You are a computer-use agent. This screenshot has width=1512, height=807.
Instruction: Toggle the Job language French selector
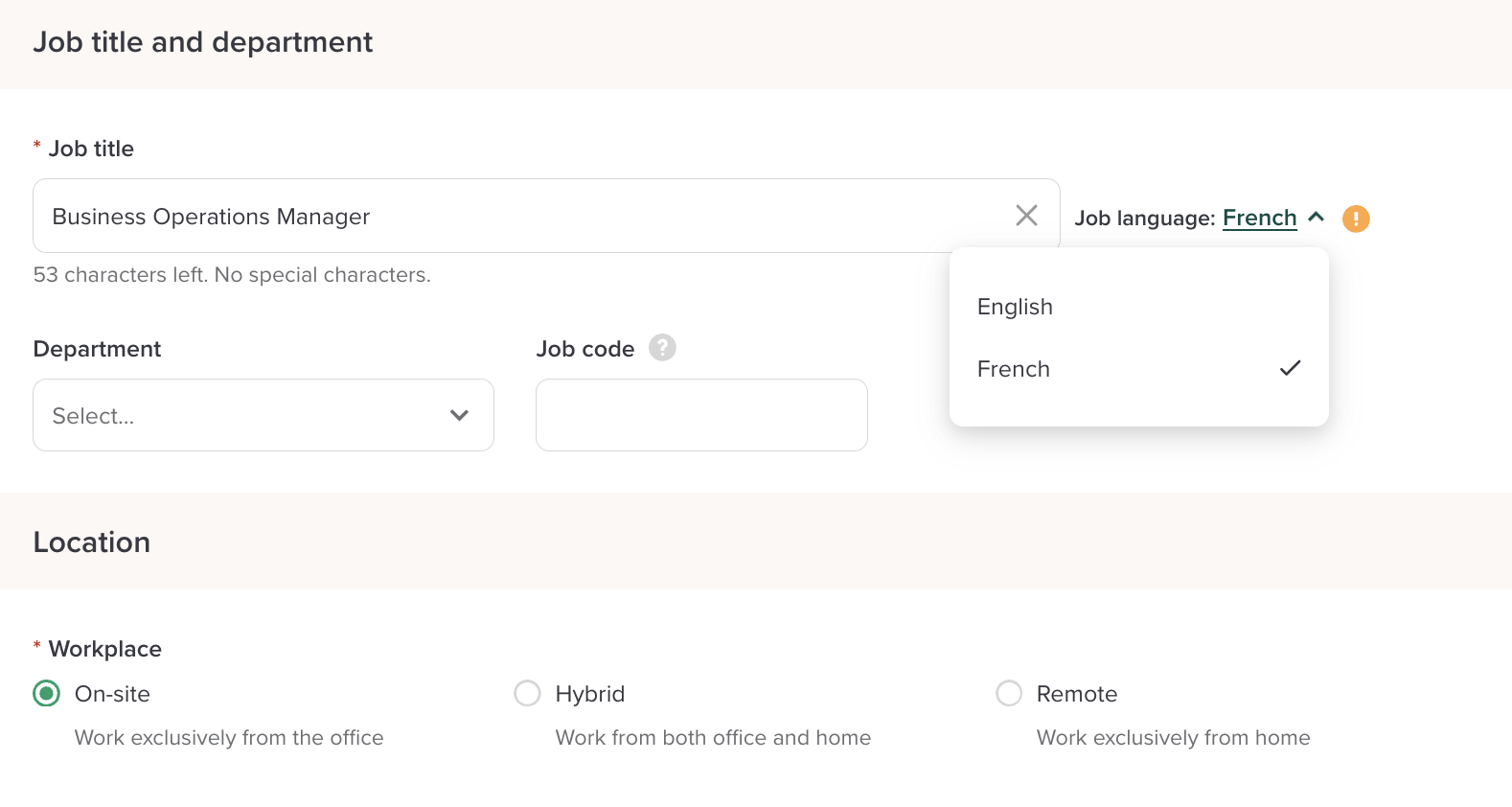tap(1259, 219)
